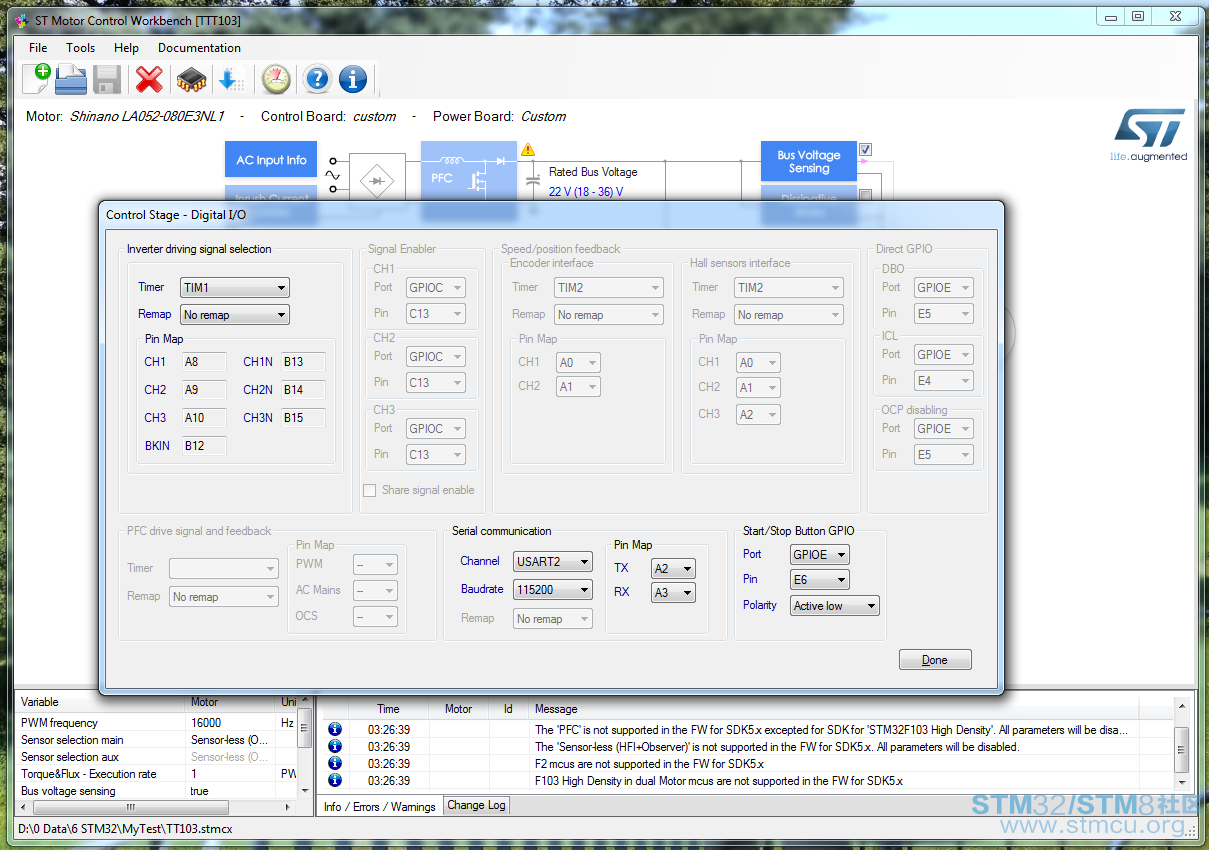Open the Start/Stop Port GPIOE dropdown
1209x850 pixels.
820,555
